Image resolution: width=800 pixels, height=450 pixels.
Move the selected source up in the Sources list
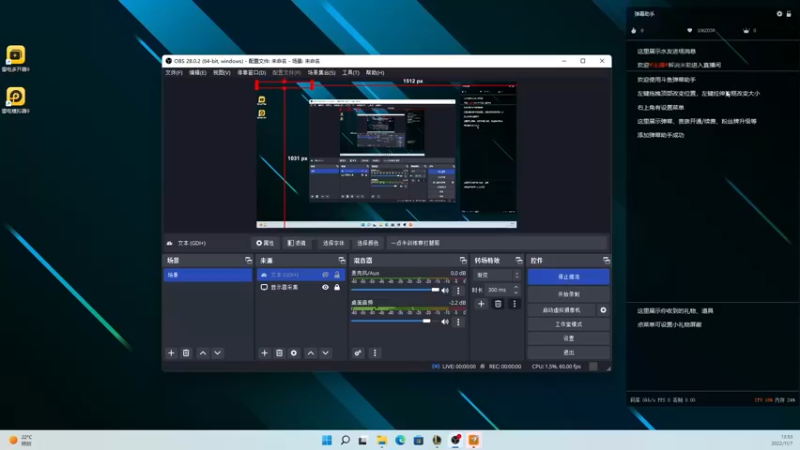[x=311, y=353]
